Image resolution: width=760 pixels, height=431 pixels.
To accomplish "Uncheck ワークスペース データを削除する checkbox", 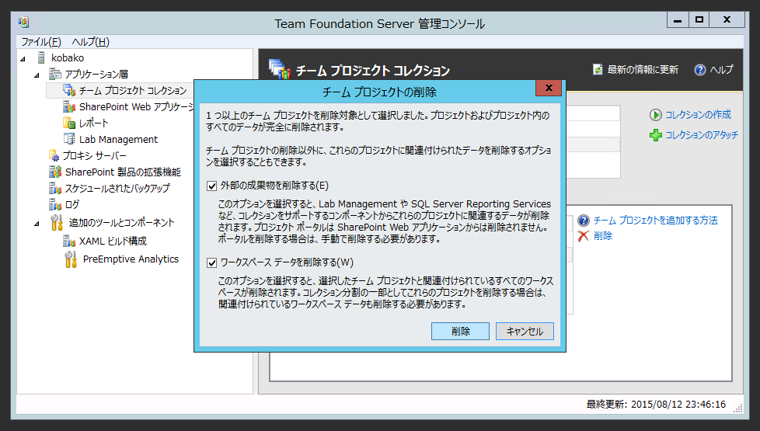I will coord(212,263).
